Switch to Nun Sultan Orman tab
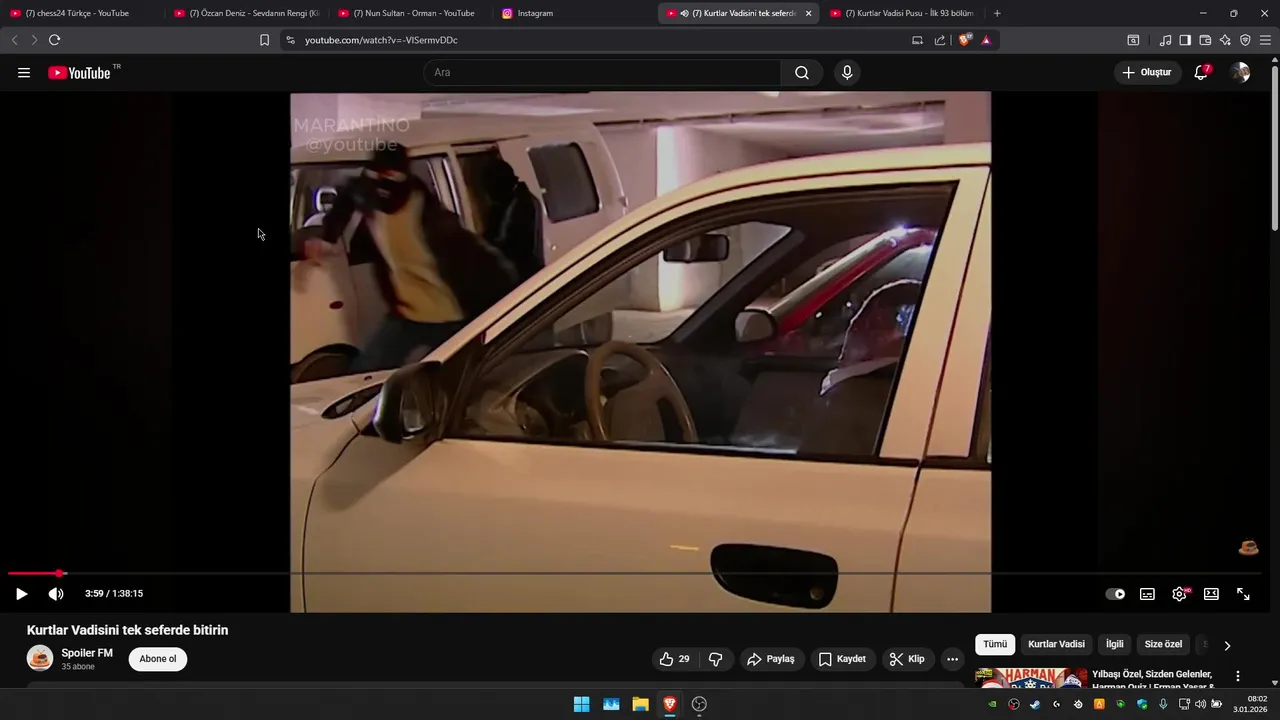1280x720 pixels. [x=411, y=13]
